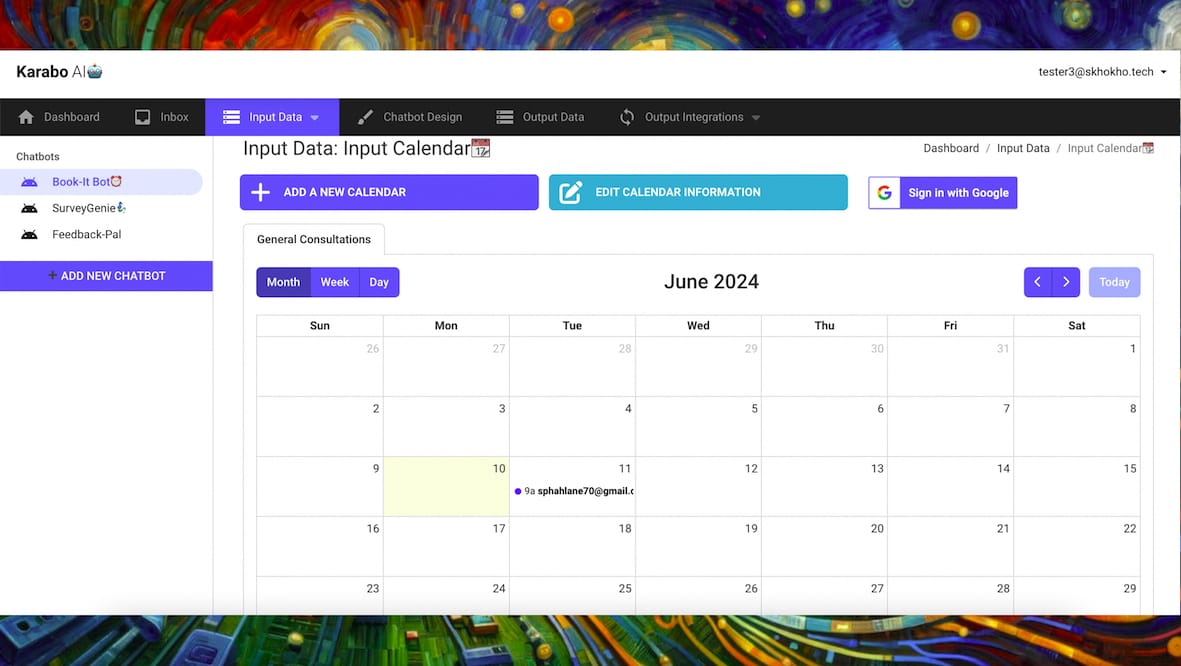Click the June 25 date number
1181x666 pixels.
point(625,588)
